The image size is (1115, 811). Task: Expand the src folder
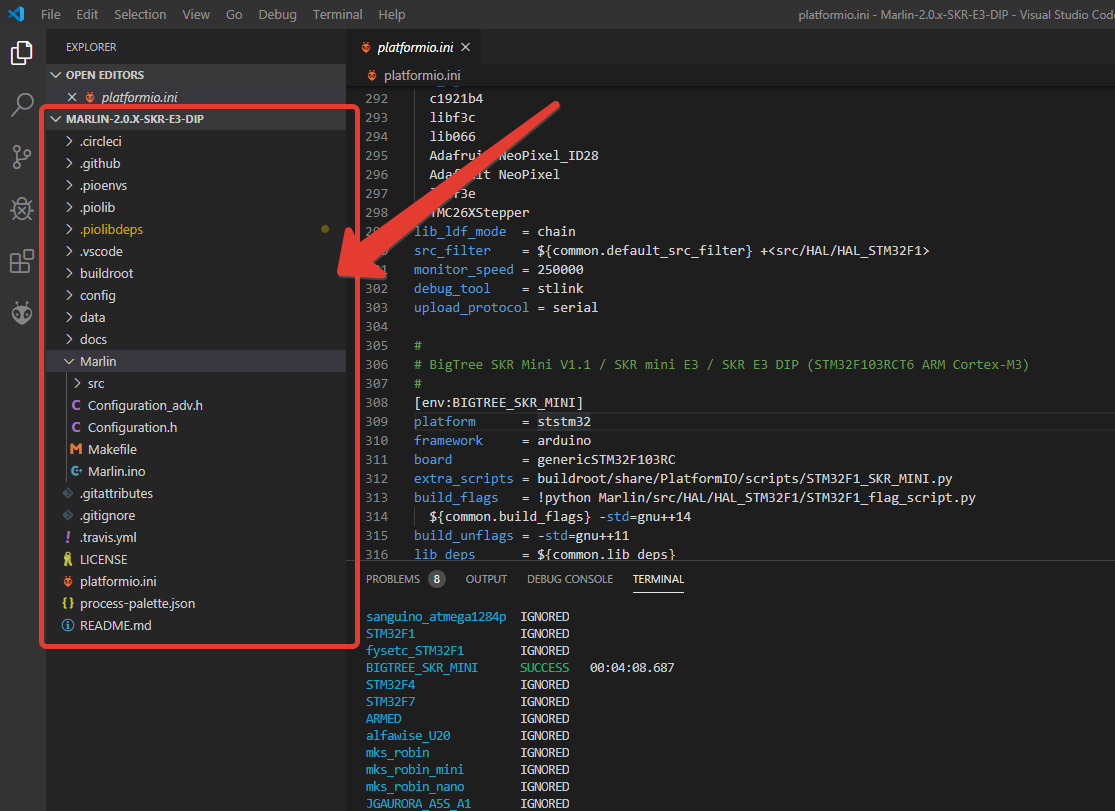tap(95, 383)
